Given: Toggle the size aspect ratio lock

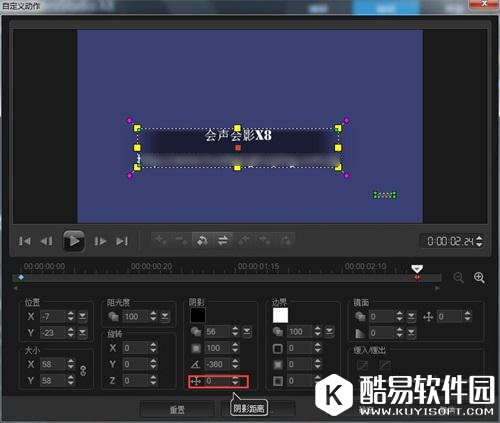Looking at the screenshot, I should [83, 371].
